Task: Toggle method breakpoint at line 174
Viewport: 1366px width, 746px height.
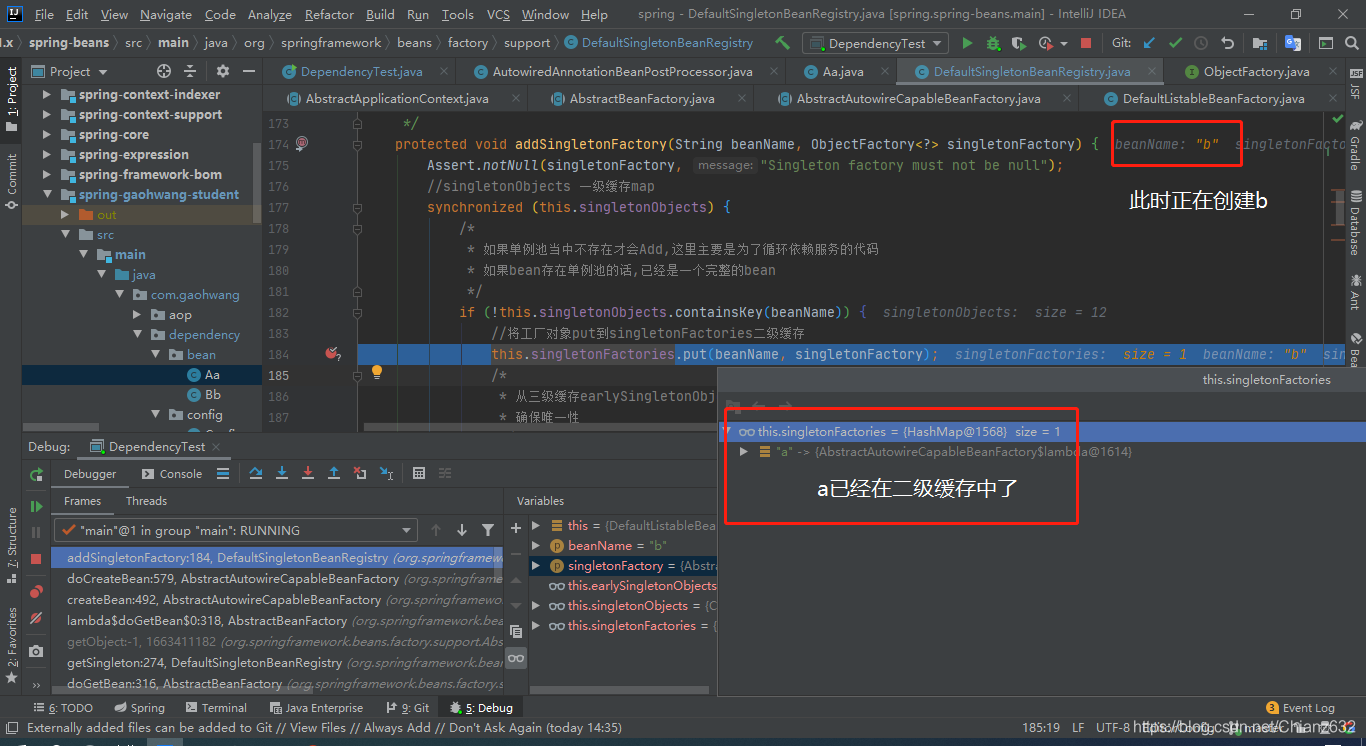Action: 302,144
